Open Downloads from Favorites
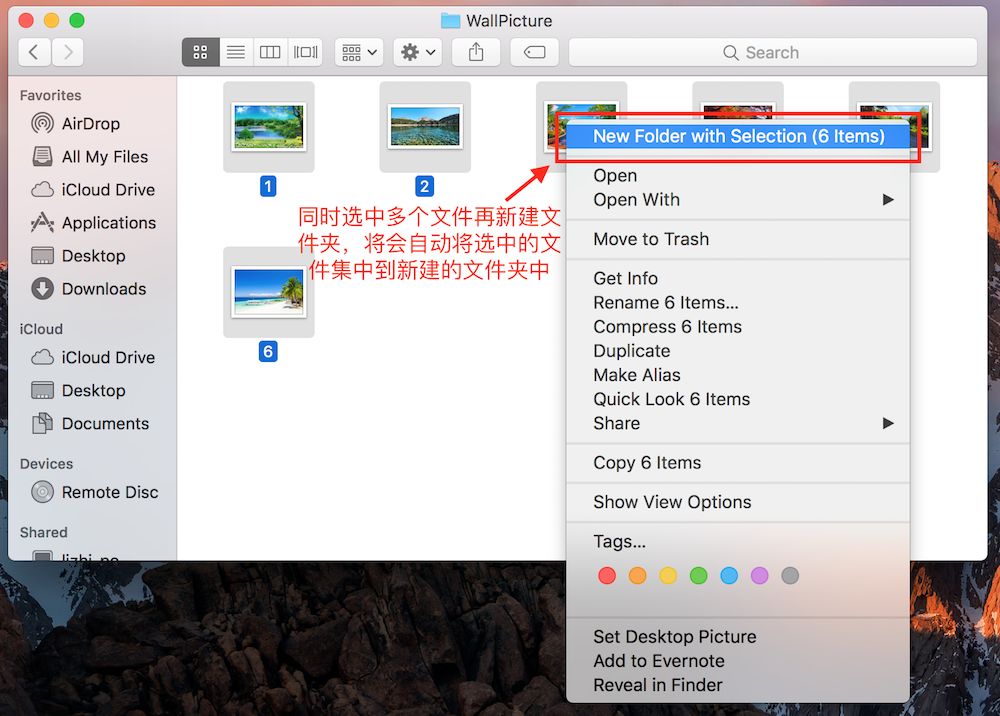 tap(102, 289)
